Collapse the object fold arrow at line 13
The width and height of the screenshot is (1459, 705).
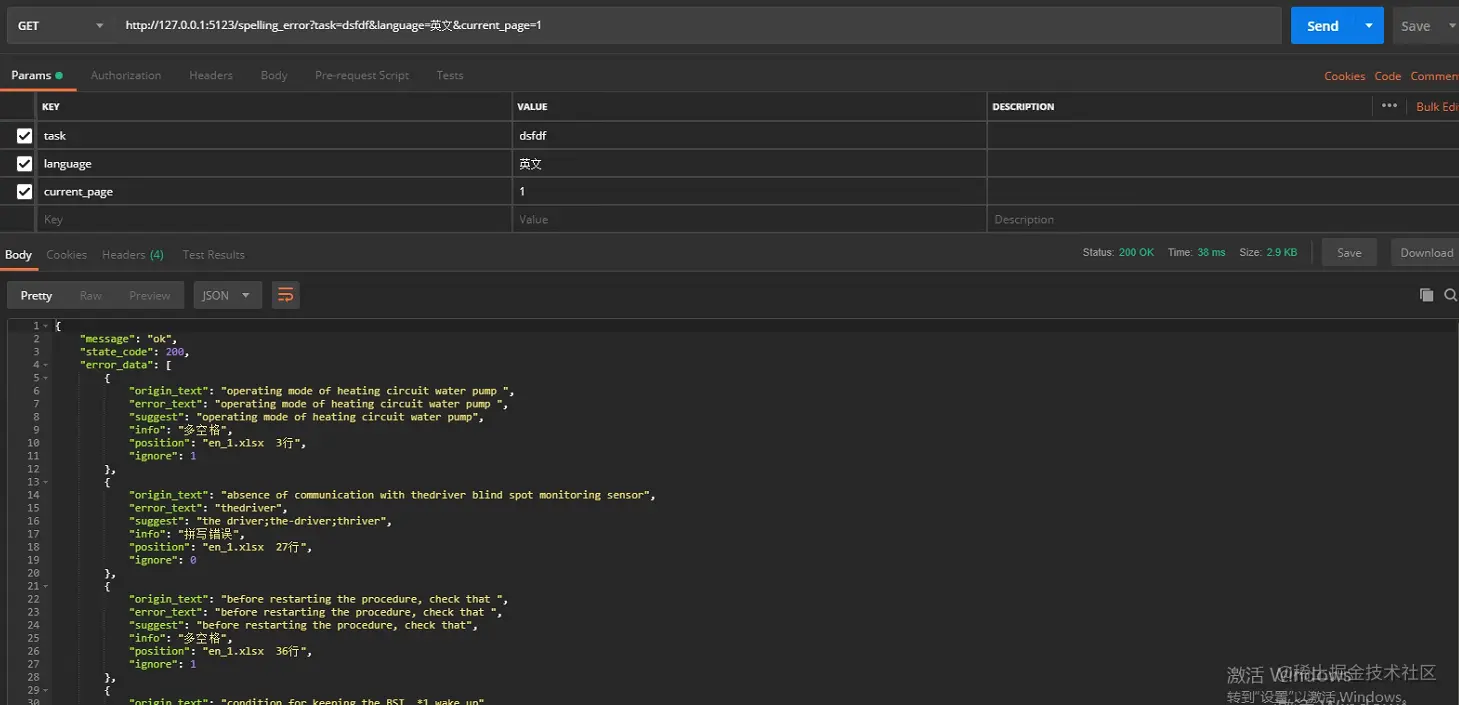pyautogui.click(x=46, y=482)
